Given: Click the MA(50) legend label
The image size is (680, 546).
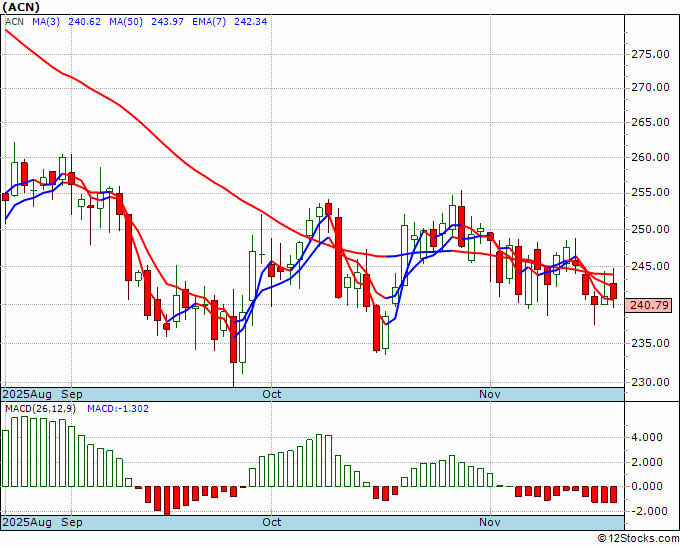Looking at the screenshot, I should pos(126,22).
